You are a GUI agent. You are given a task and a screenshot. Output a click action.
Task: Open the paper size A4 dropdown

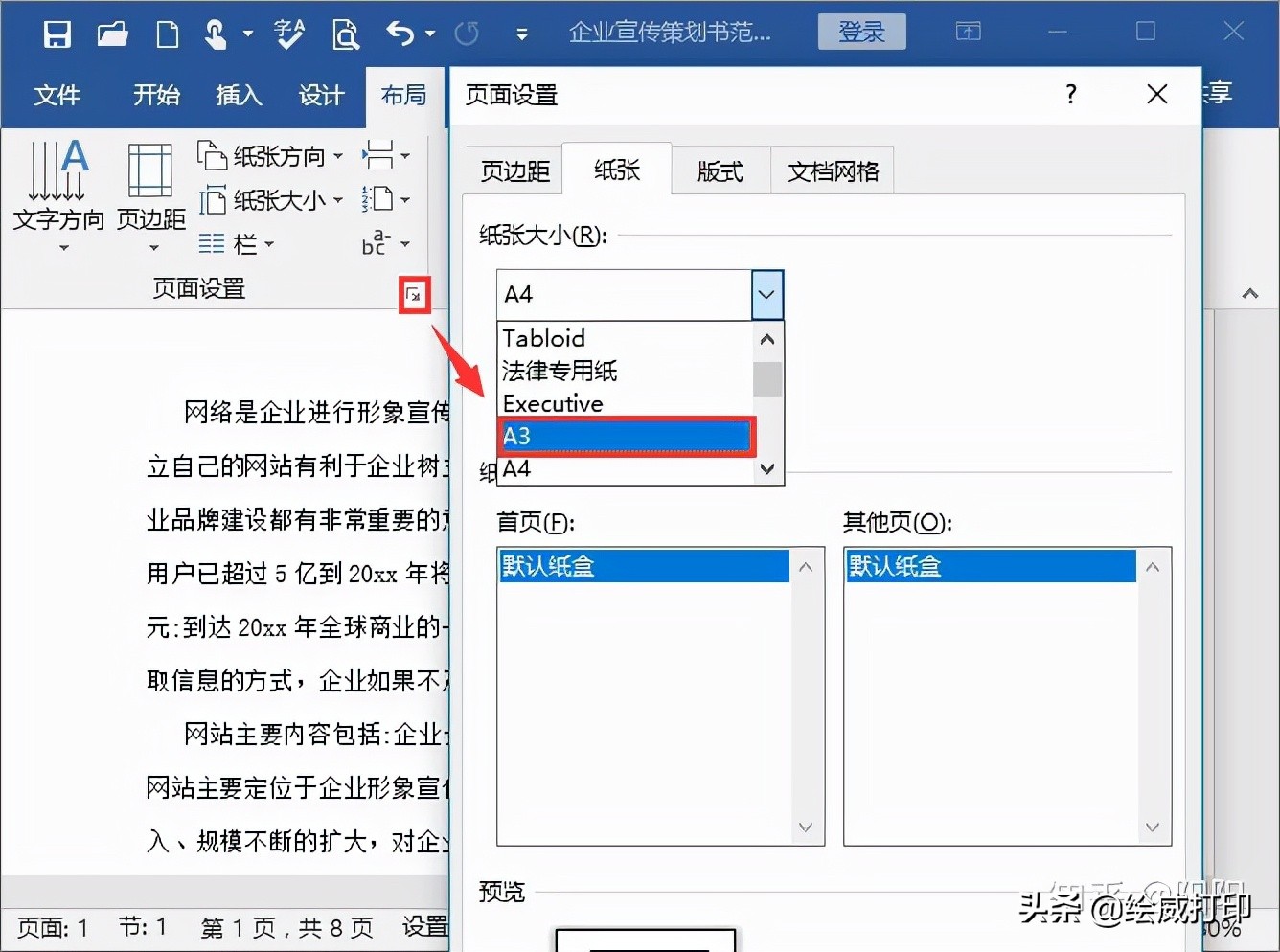coord(766,294)
